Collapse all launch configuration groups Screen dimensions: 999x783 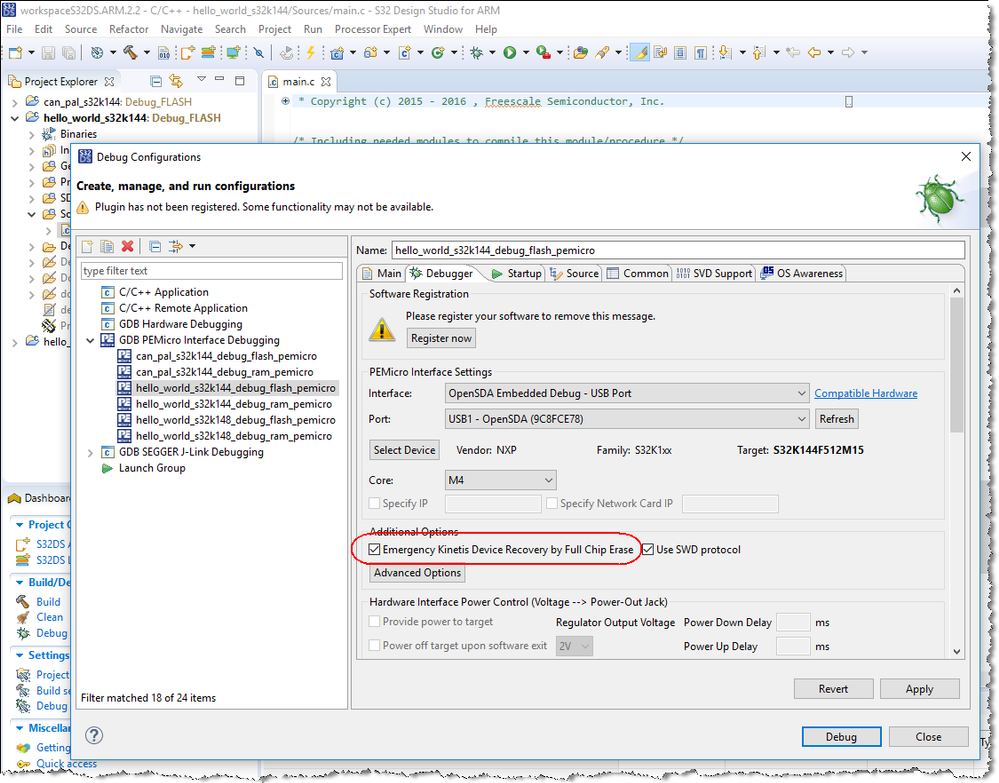pos(156,246)
